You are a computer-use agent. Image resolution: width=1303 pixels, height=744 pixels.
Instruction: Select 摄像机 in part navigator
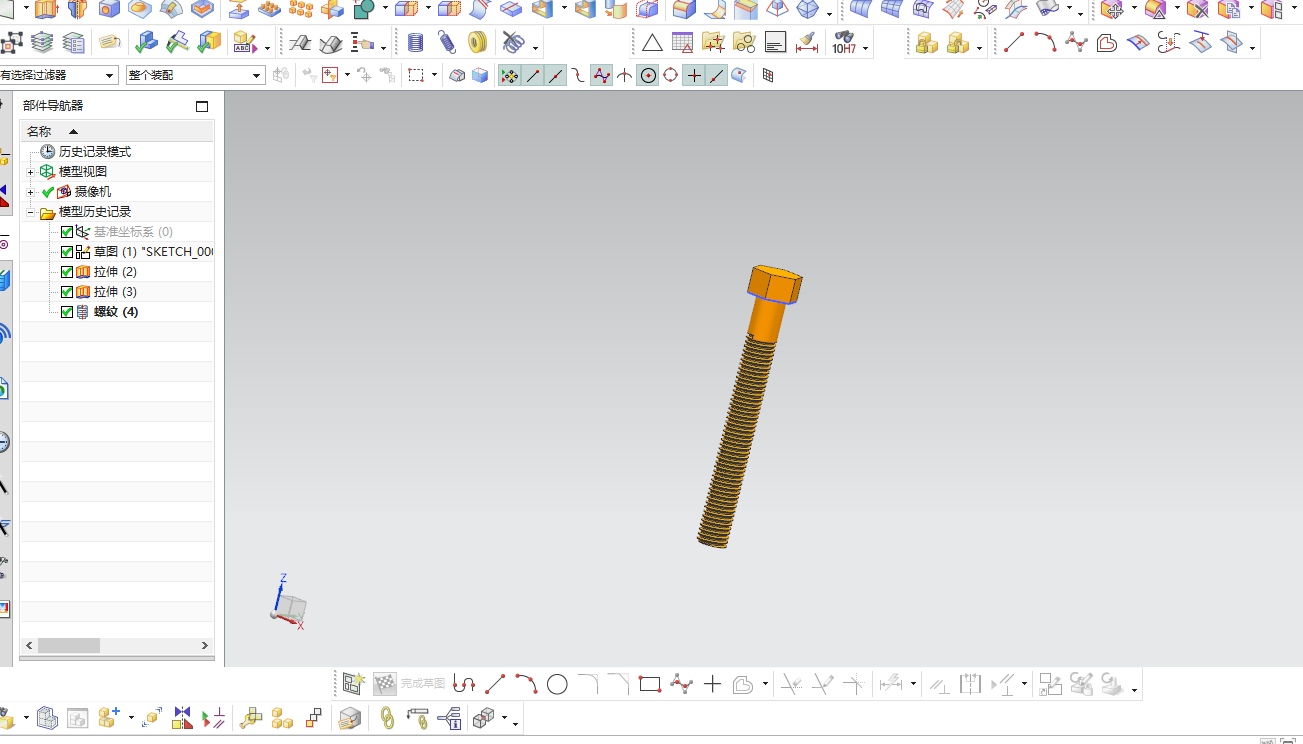[93, 192]
